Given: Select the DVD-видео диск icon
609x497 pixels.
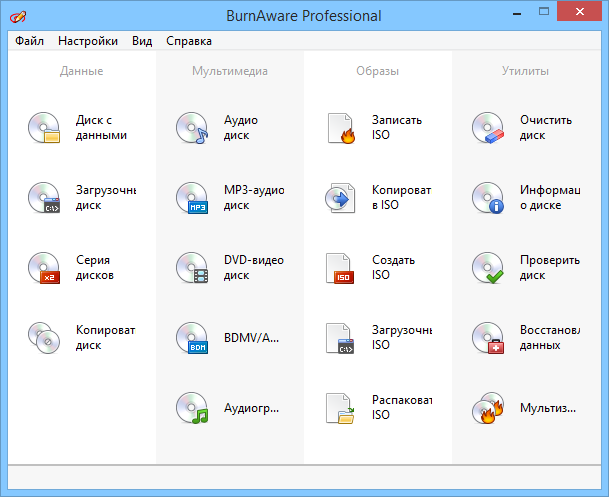Looking at the screenshot, I should [x=191, y=268].
